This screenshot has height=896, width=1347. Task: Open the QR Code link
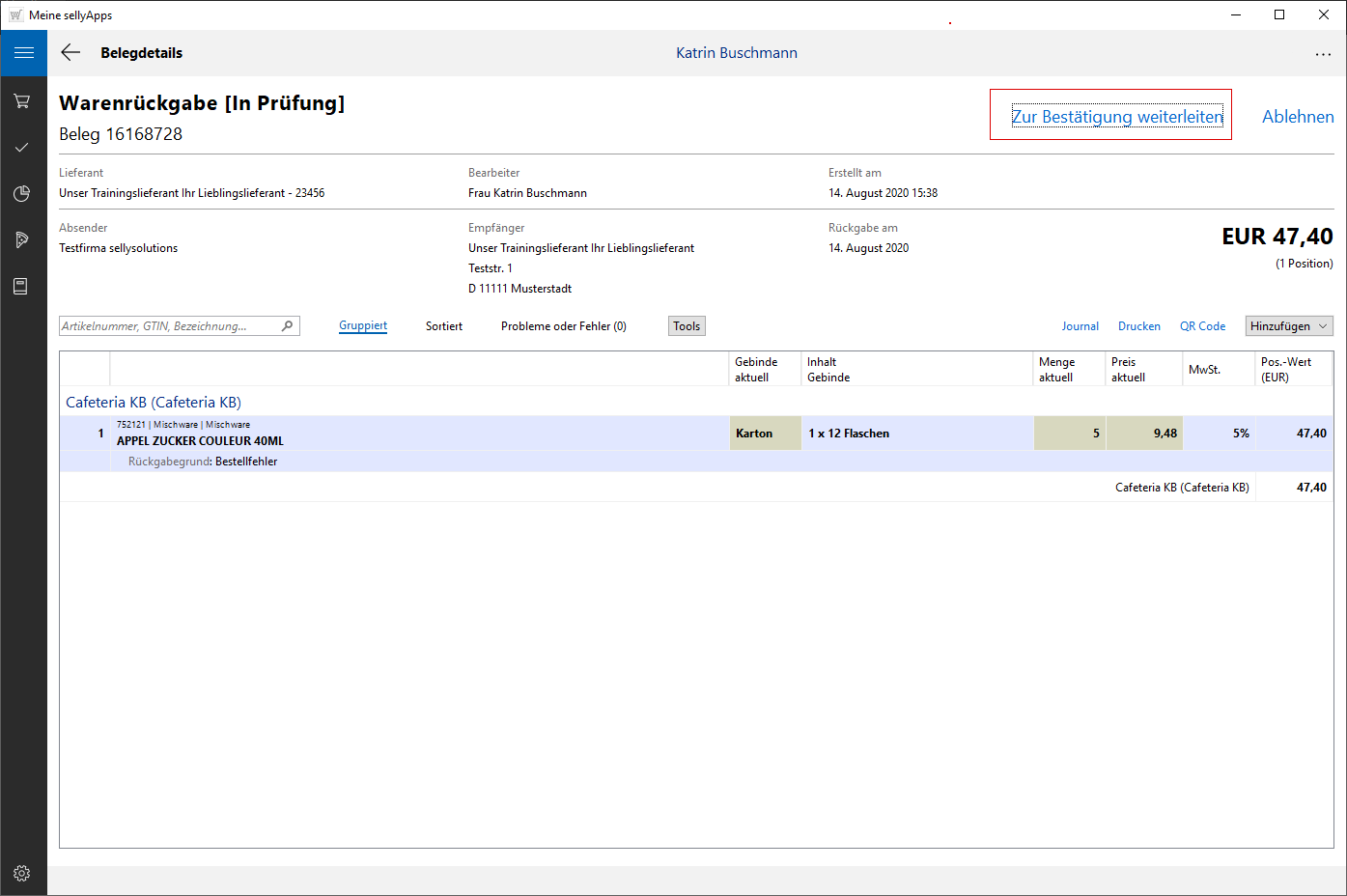click(1202, 326)
